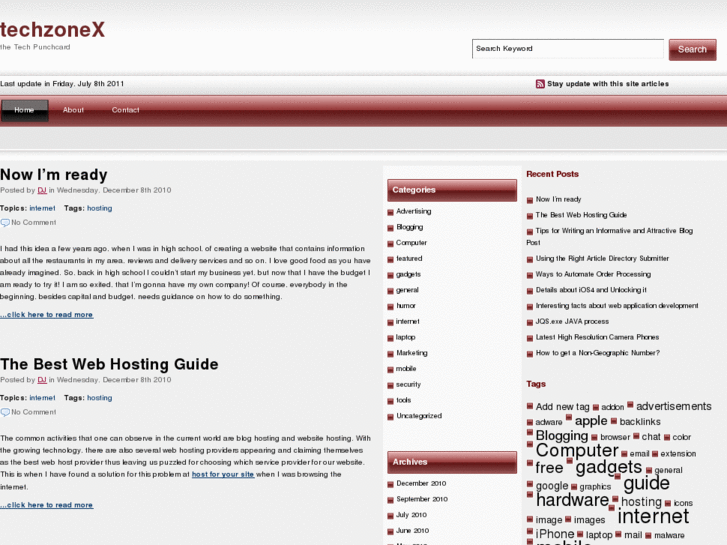Open the Blogging category
Screen dimensions: 727x545
click(409, 227)
